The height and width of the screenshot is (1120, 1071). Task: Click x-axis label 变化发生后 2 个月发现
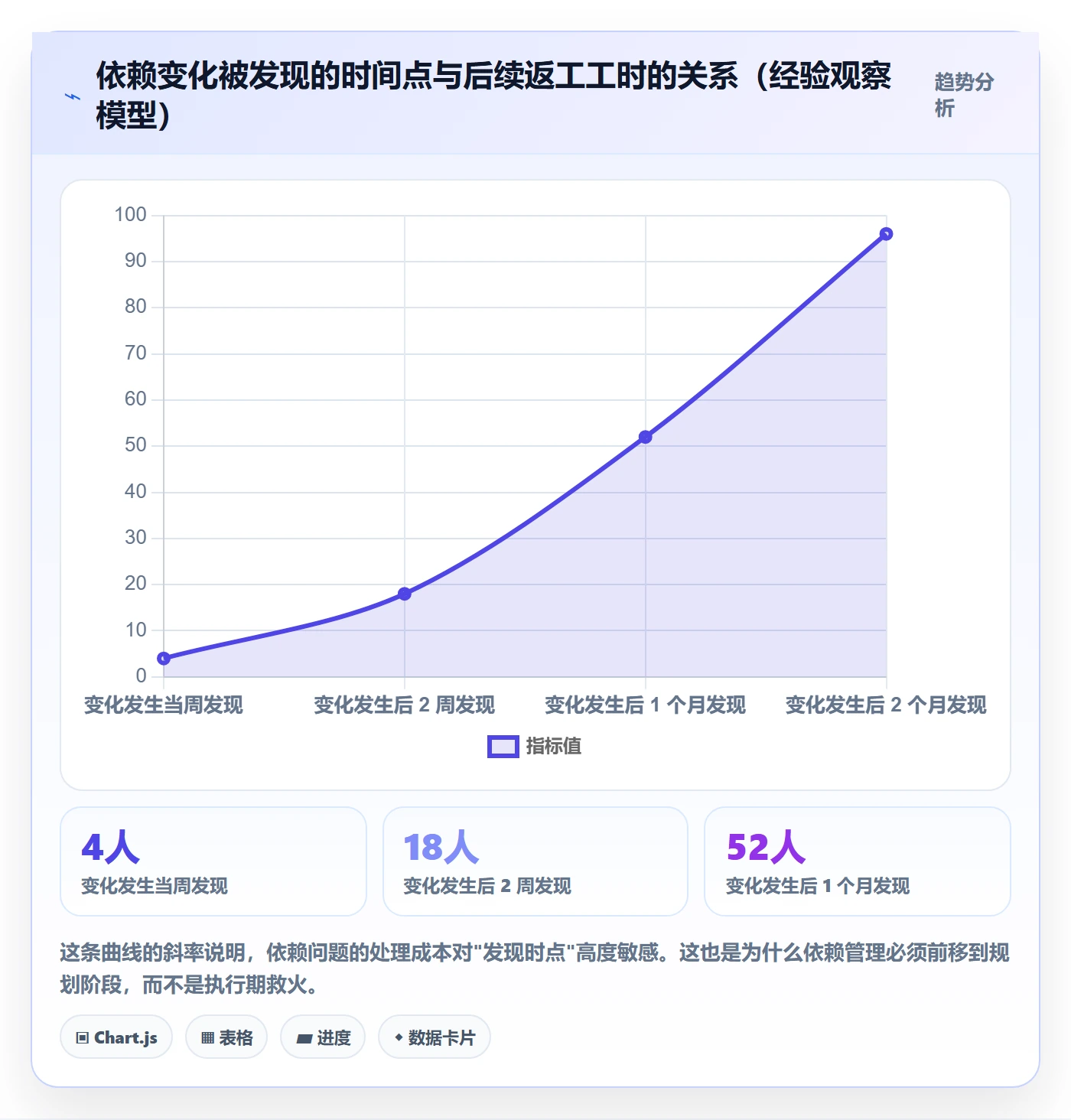(886, 705)
